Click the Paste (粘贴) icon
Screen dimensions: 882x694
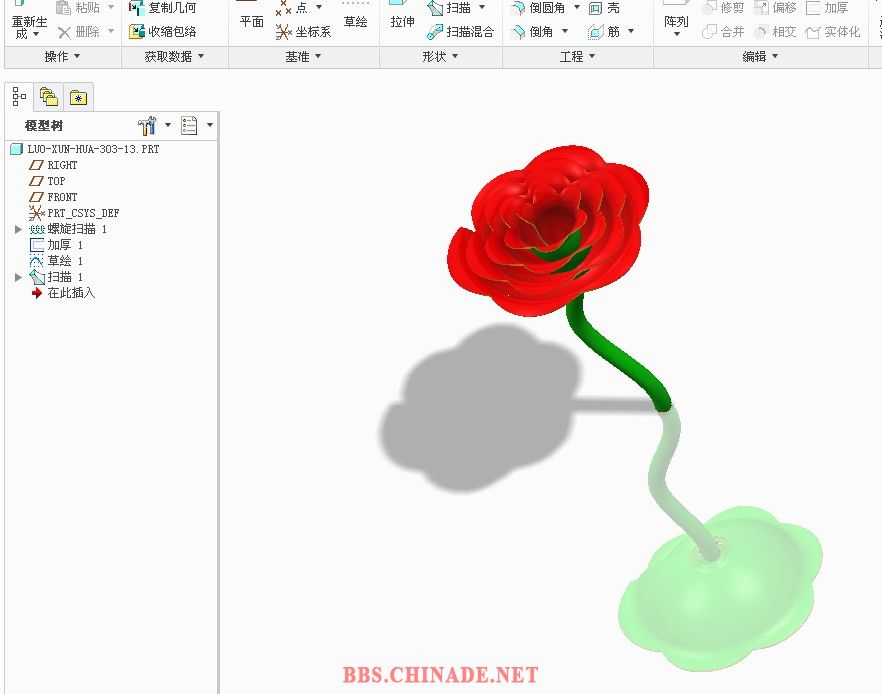(x=64, y=7)
